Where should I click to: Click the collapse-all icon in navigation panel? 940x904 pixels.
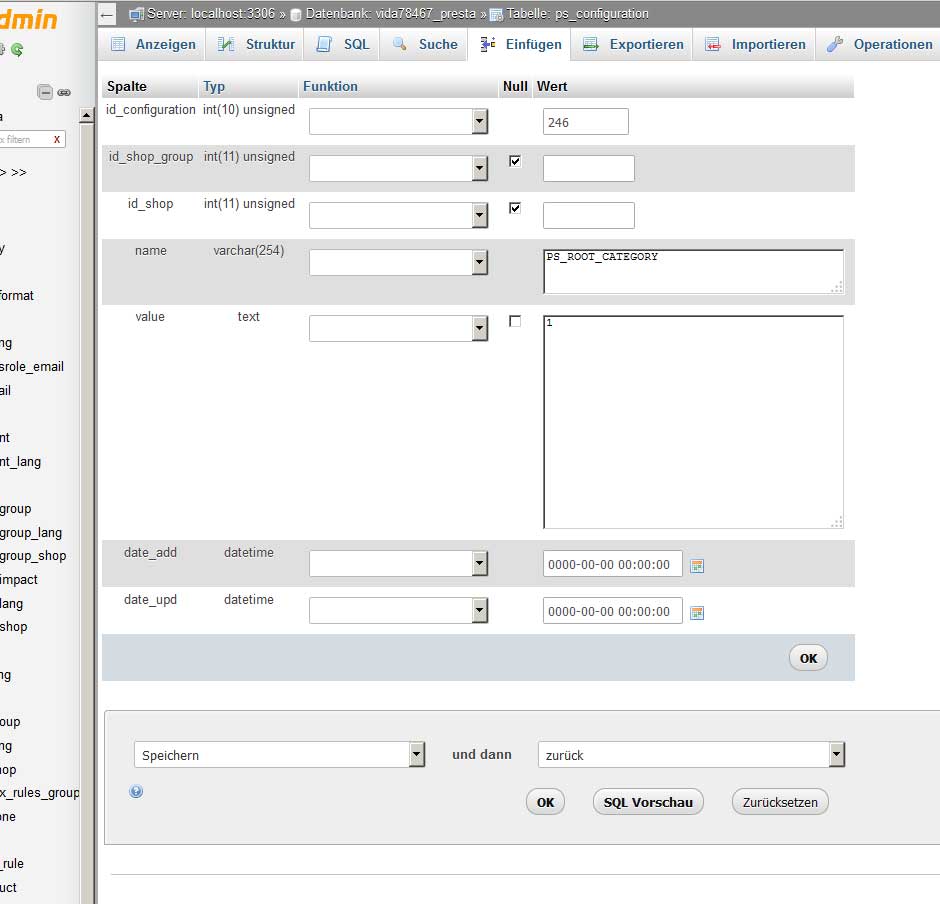pyautogui.click(x=45, y=92)
